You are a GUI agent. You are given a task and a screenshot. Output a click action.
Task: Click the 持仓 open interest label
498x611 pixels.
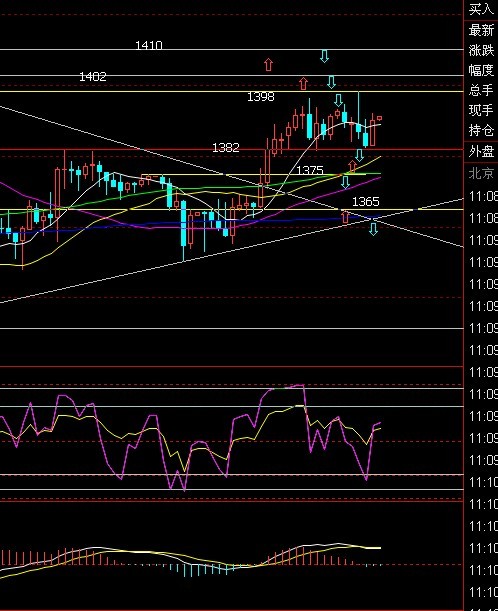pos(481,130)
